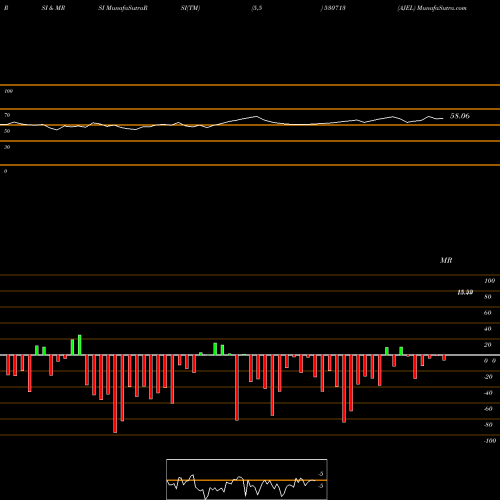This screenshot has height=500, width=500.
Task: Click the 30 level label on RSI axis
Action: tap(7, 147)
